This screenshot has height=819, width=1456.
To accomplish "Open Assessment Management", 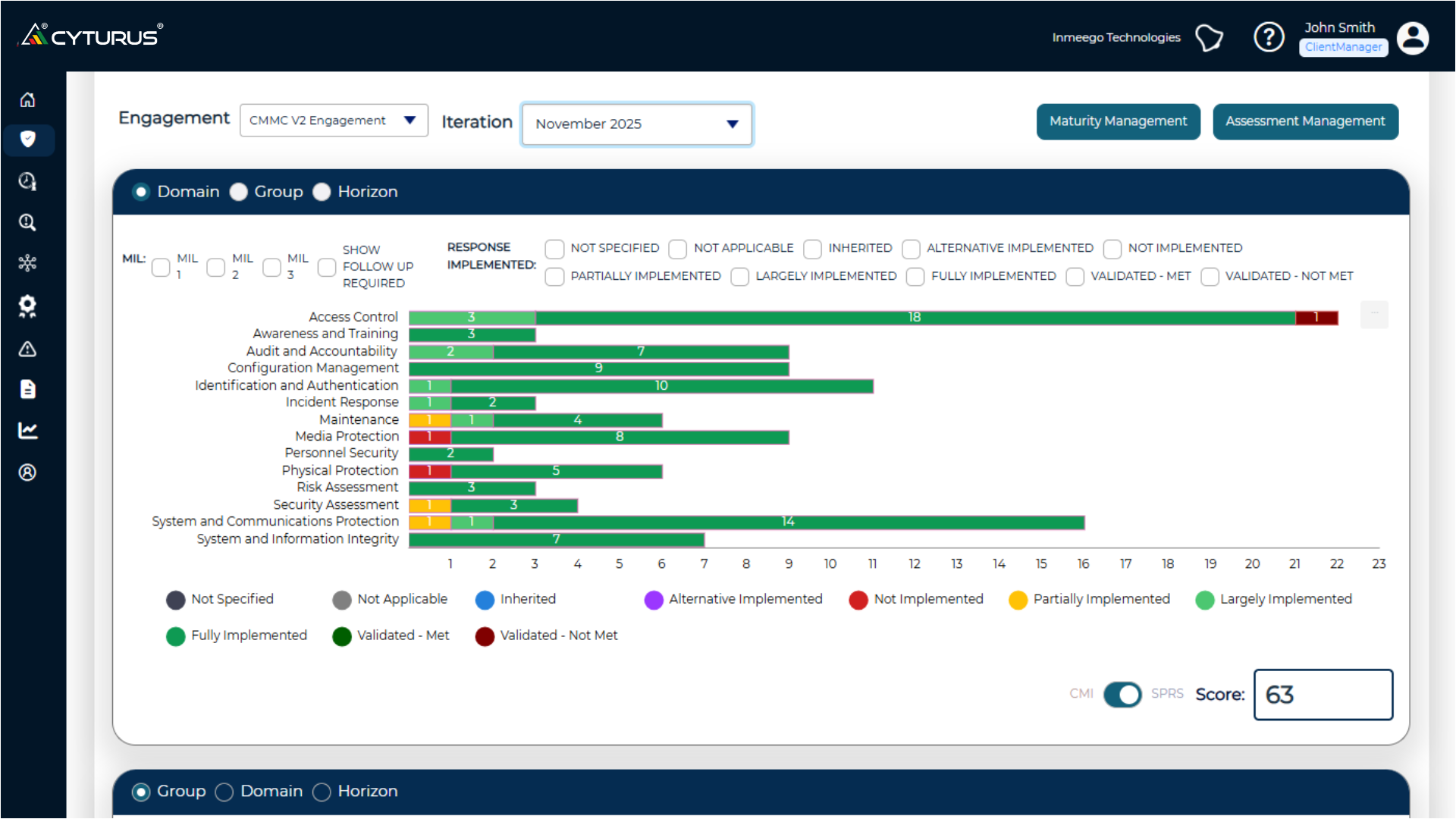I will (1305, 121).
